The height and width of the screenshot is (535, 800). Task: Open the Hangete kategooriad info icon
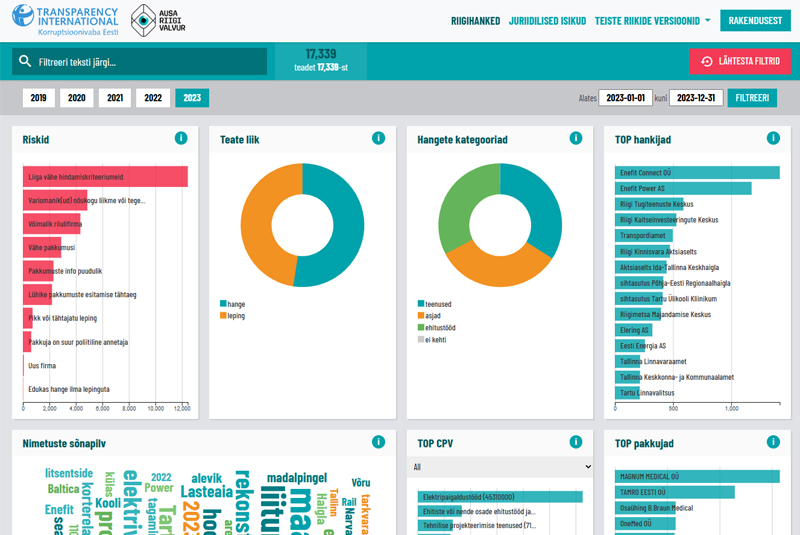coord(576,138)
